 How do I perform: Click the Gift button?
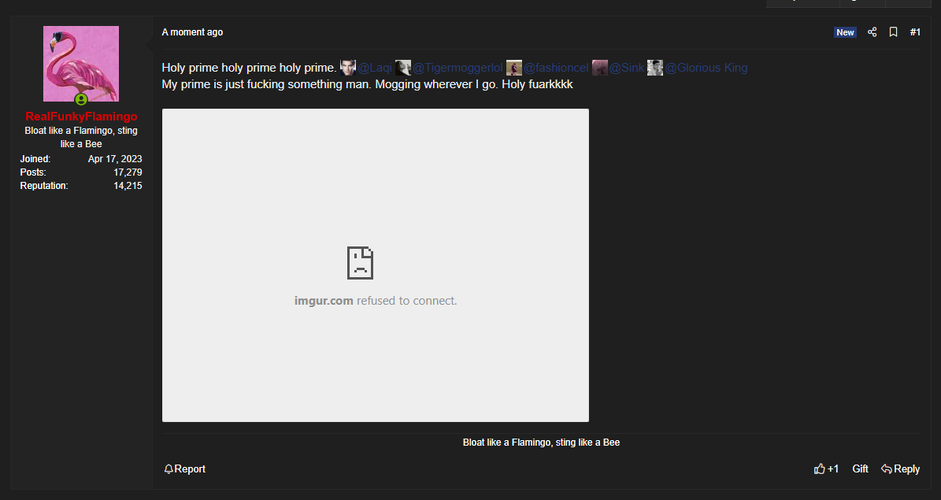[x=860, y=469]
